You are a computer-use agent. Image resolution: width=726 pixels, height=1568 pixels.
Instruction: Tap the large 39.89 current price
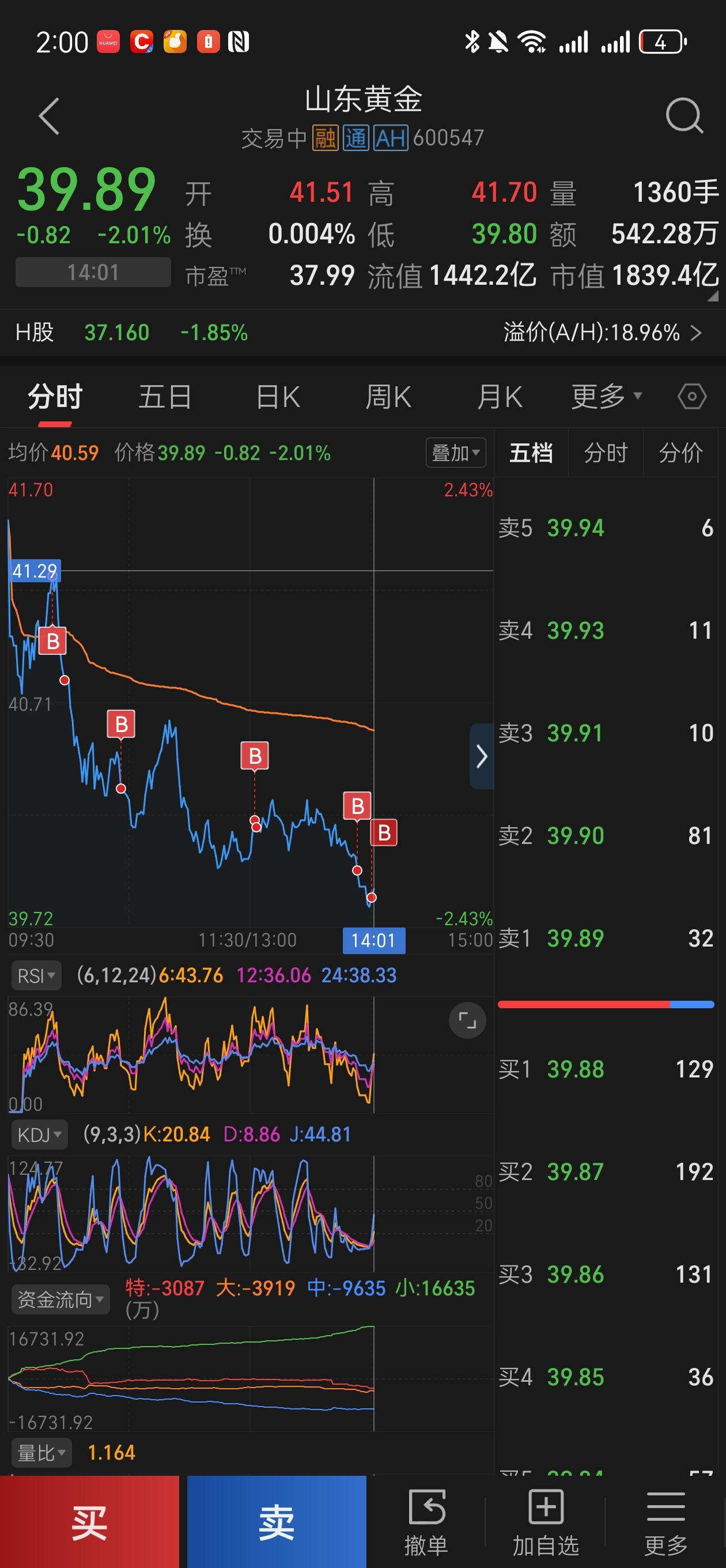86,189
